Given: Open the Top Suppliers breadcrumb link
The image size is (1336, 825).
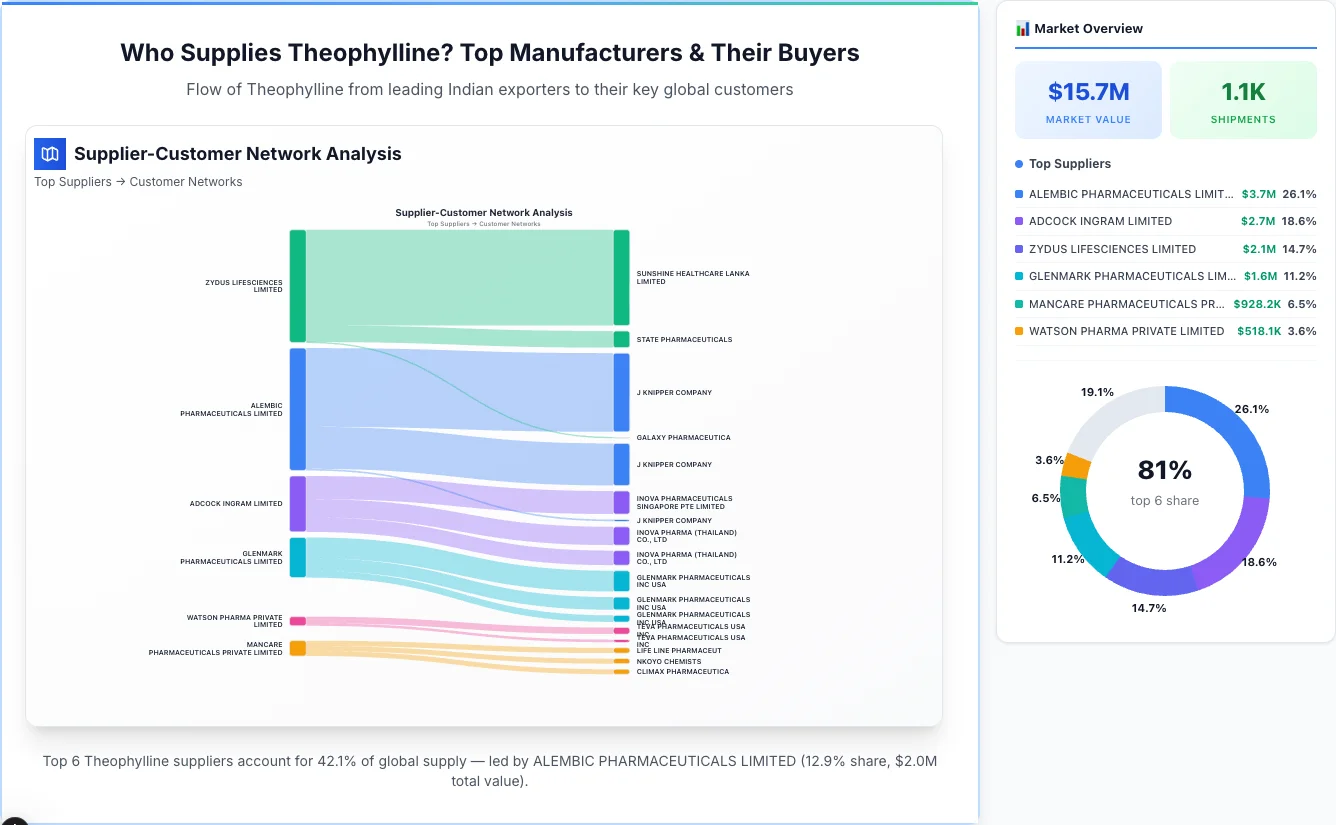Looking at the screenshot, I should pyautogui.click(x=72, y=181).
